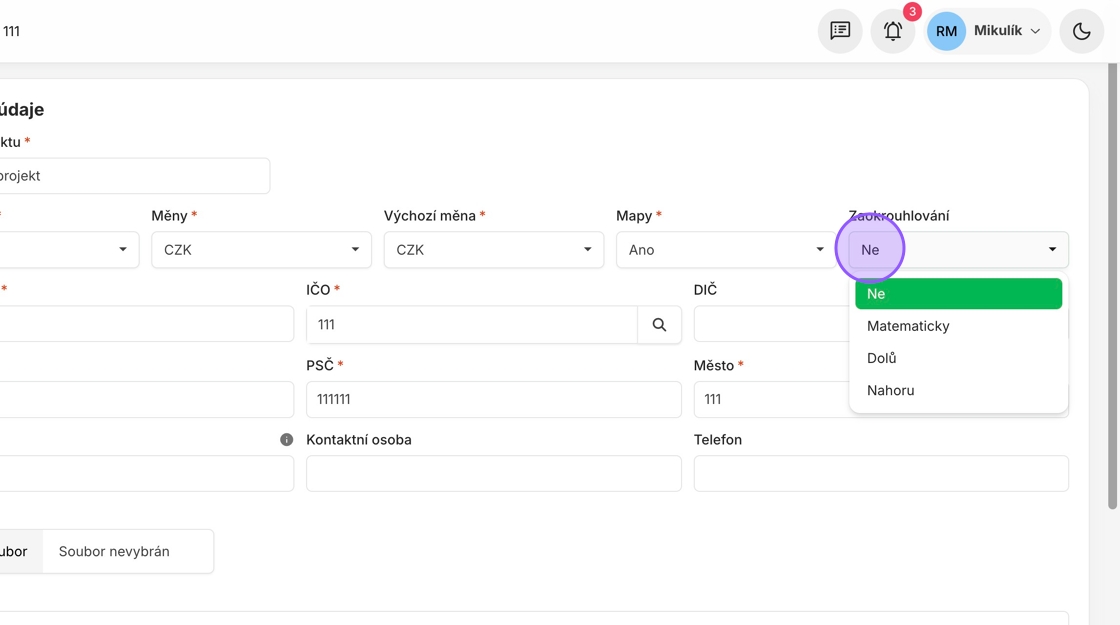Image resolution: width=1120 pixels, height=625 pixels.
Task: Open the partially visible leftmost dropdown
Action: click(69, 249)
